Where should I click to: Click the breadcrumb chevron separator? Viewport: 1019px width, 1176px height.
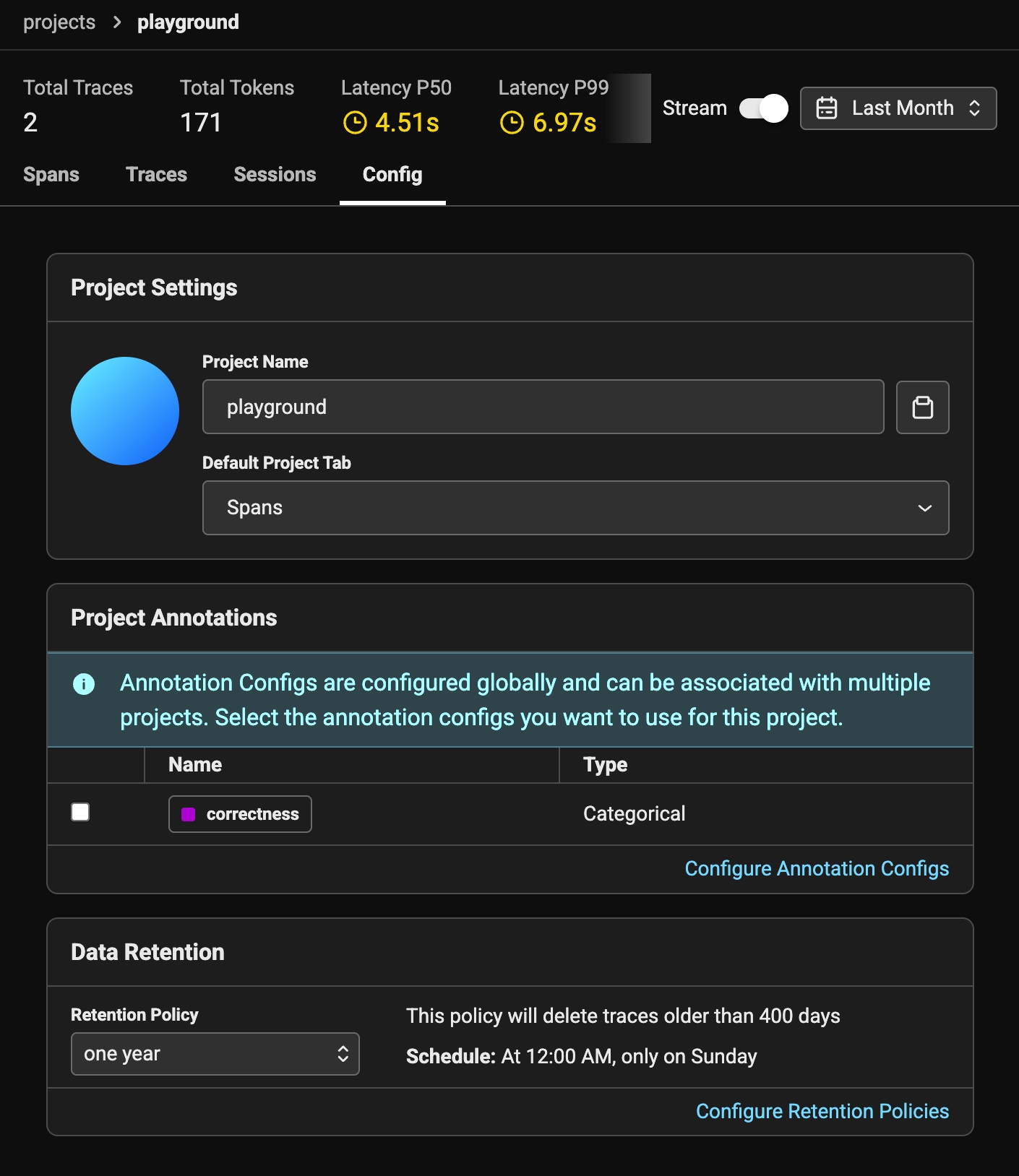[117, 22]
